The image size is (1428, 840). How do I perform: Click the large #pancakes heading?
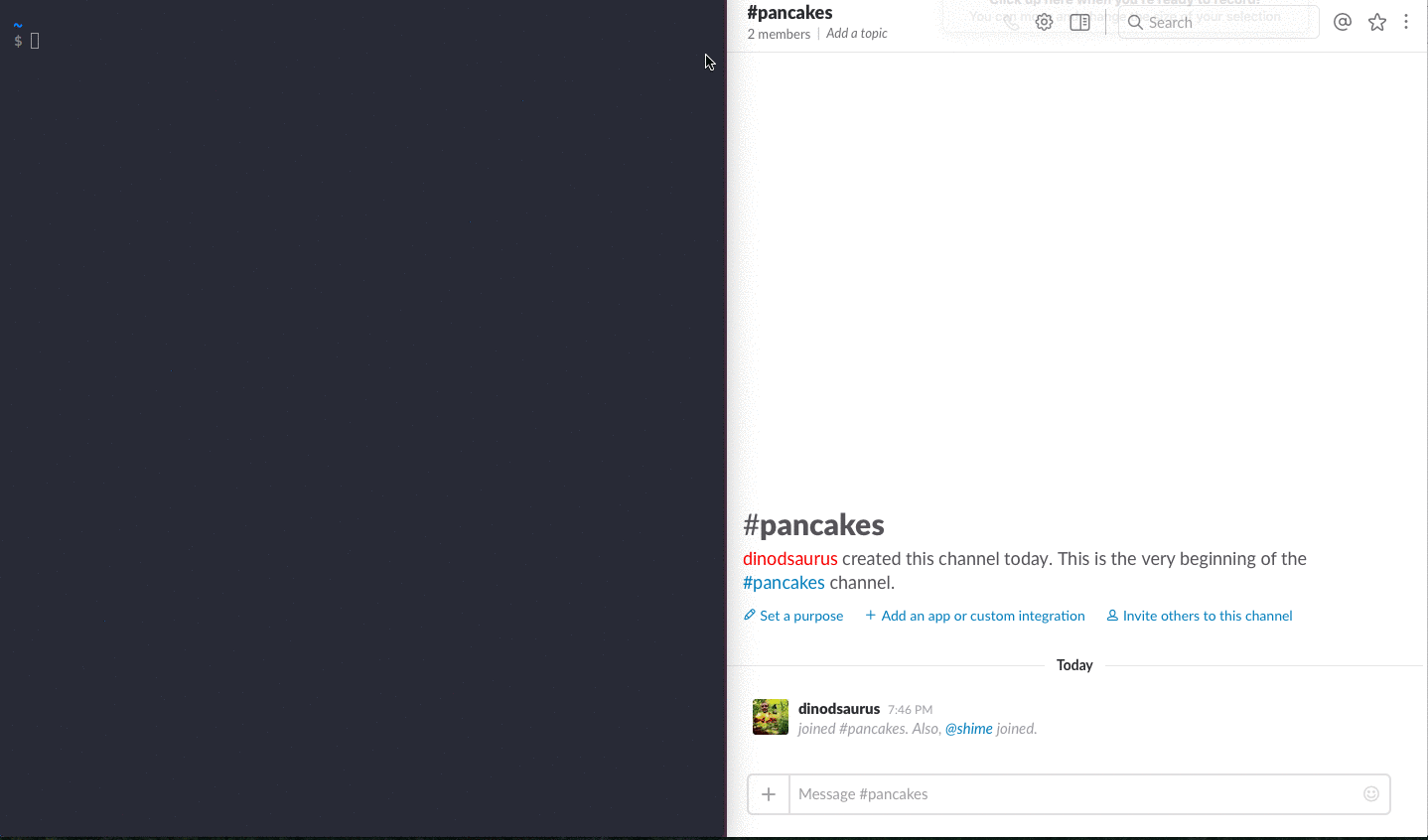click(813, 525)
